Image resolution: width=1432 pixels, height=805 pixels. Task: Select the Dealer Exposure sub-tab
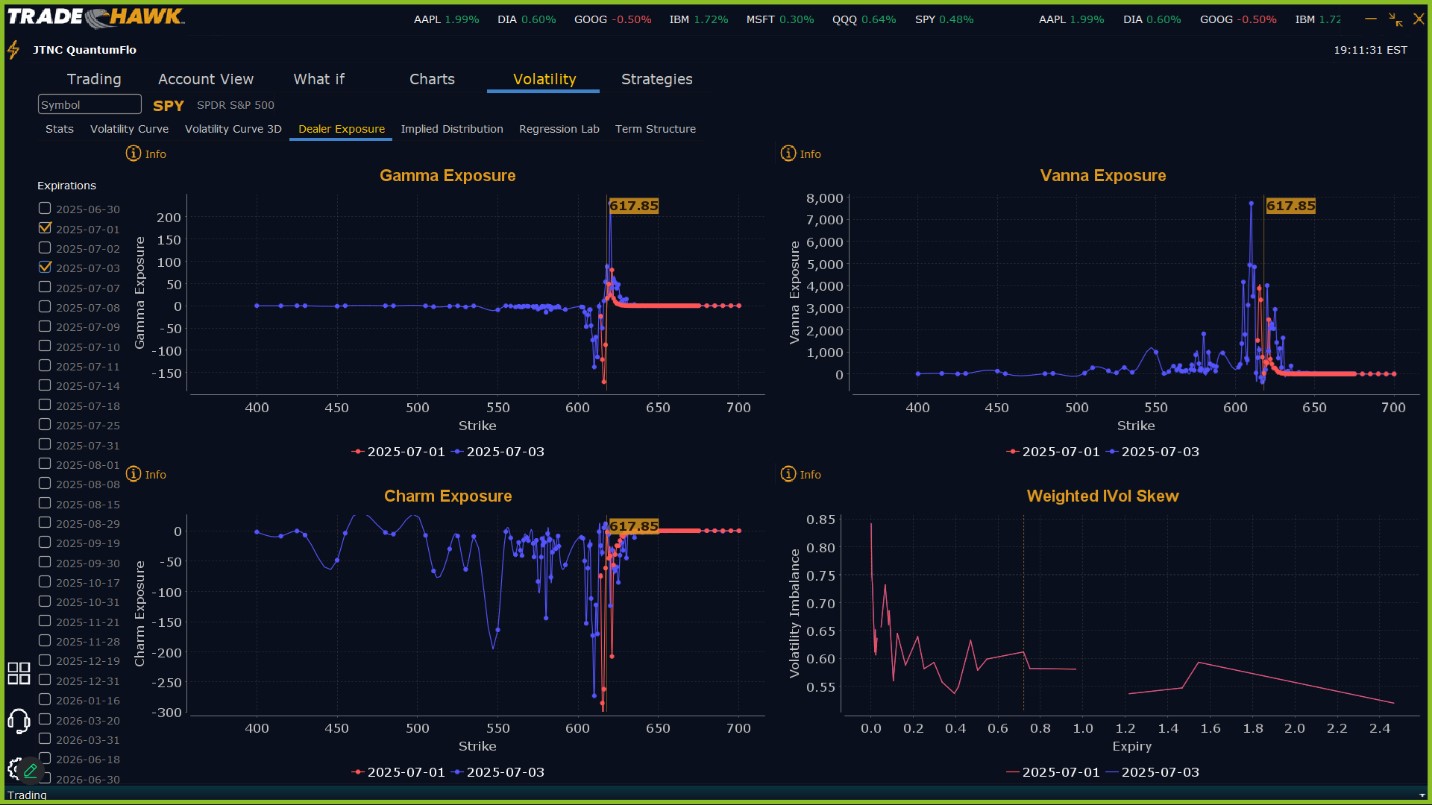tap(341, 129)
